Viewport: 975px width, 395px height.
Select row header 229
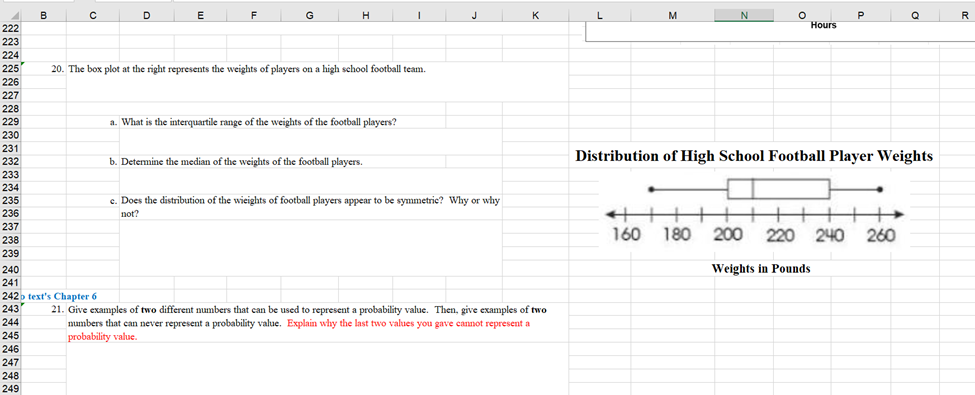(10, 122)
